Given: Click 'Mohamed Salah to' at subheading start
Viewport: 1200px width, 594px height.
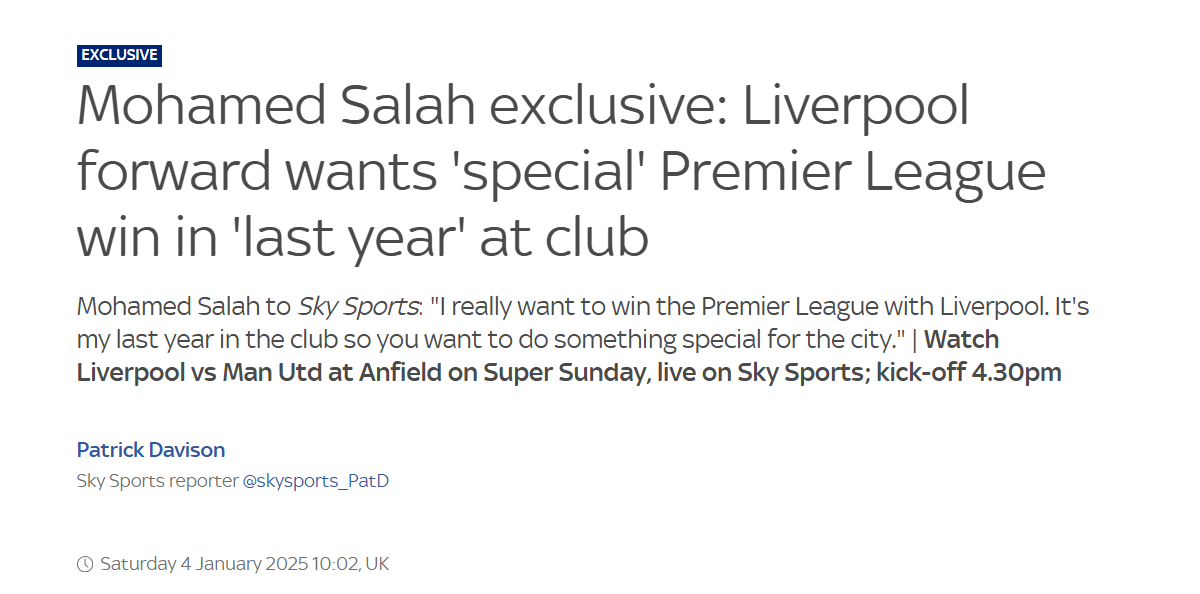Looking at the screenshot, I should pos(184,306).
